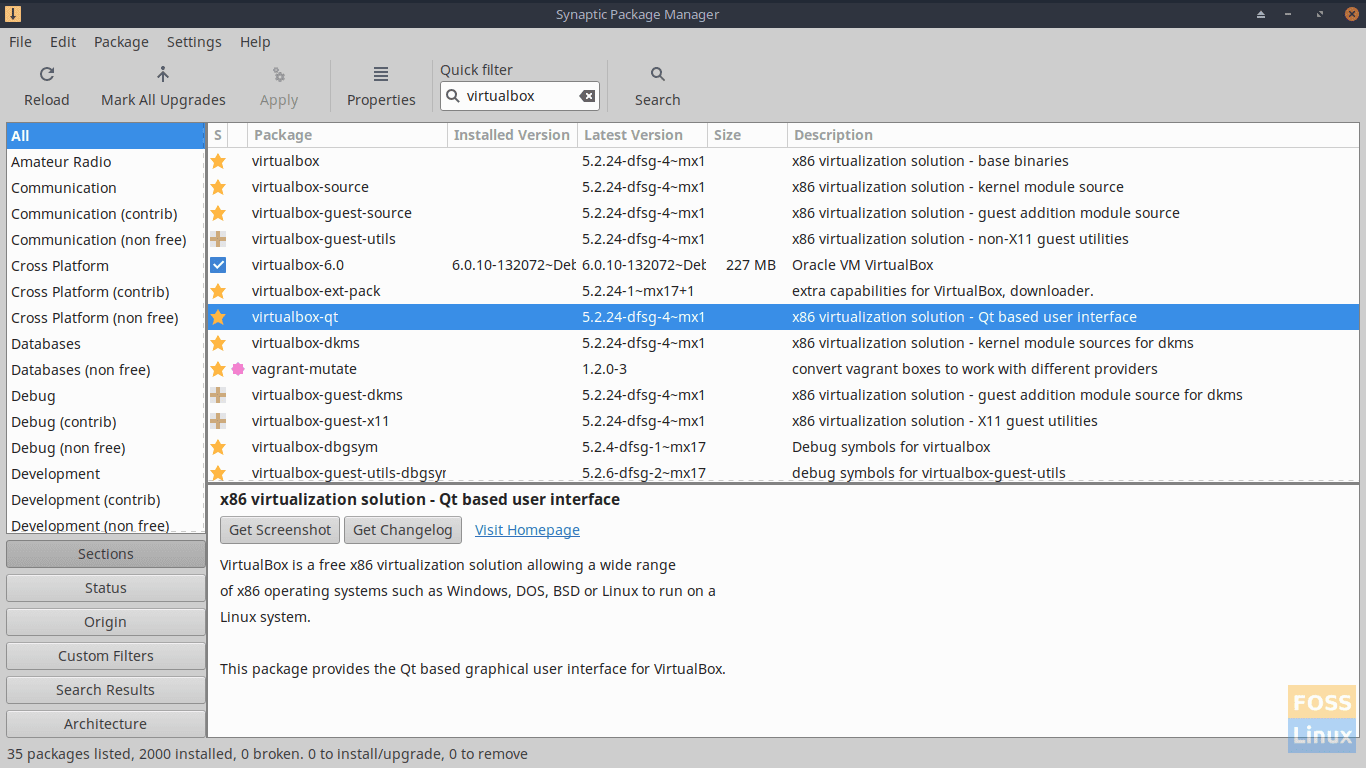Screen dimensions: 1366x768
Task: Select the Databases section
Action: [x=105, y=344]
